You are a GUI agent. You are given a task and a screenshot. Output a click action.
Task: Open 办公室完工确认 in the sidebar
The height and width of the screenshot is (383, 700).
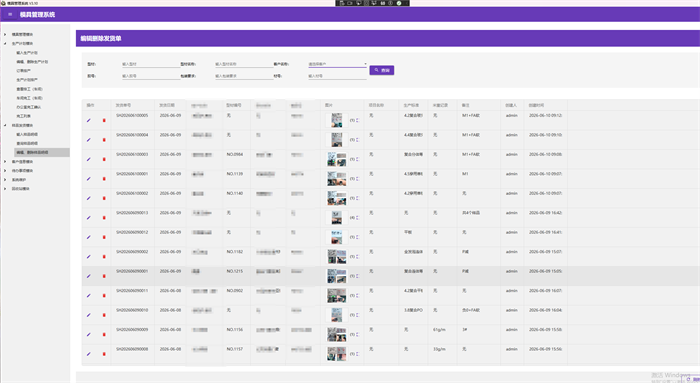tap(29, 107)
